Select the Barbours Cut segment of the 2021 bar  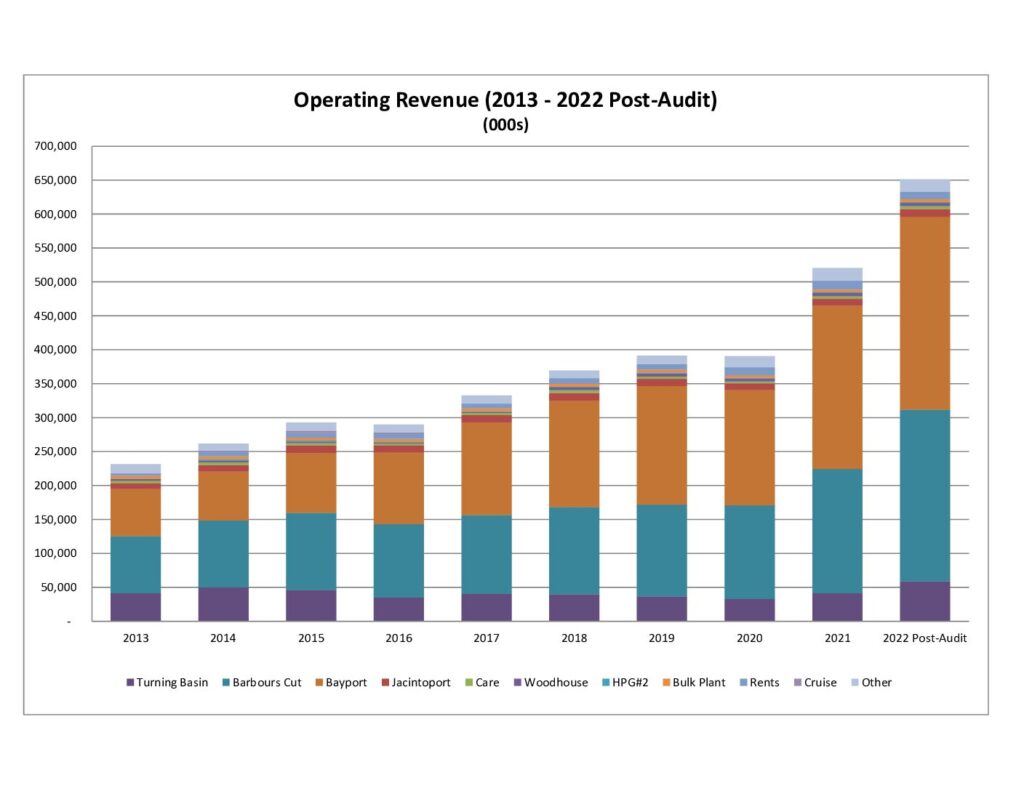(x=837, y=531)
